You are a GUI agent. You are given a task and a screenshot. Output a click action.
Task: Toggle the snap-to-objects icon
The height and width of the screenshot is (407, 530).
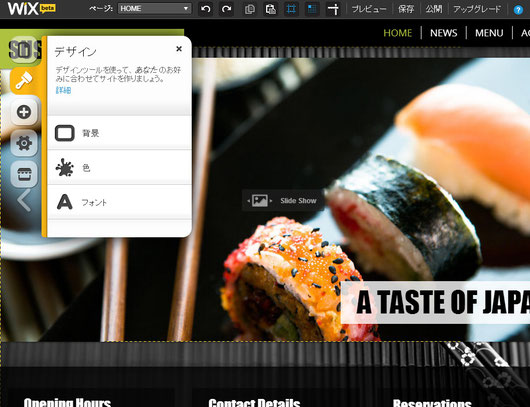pyautogui.click(x=312, y=9)
